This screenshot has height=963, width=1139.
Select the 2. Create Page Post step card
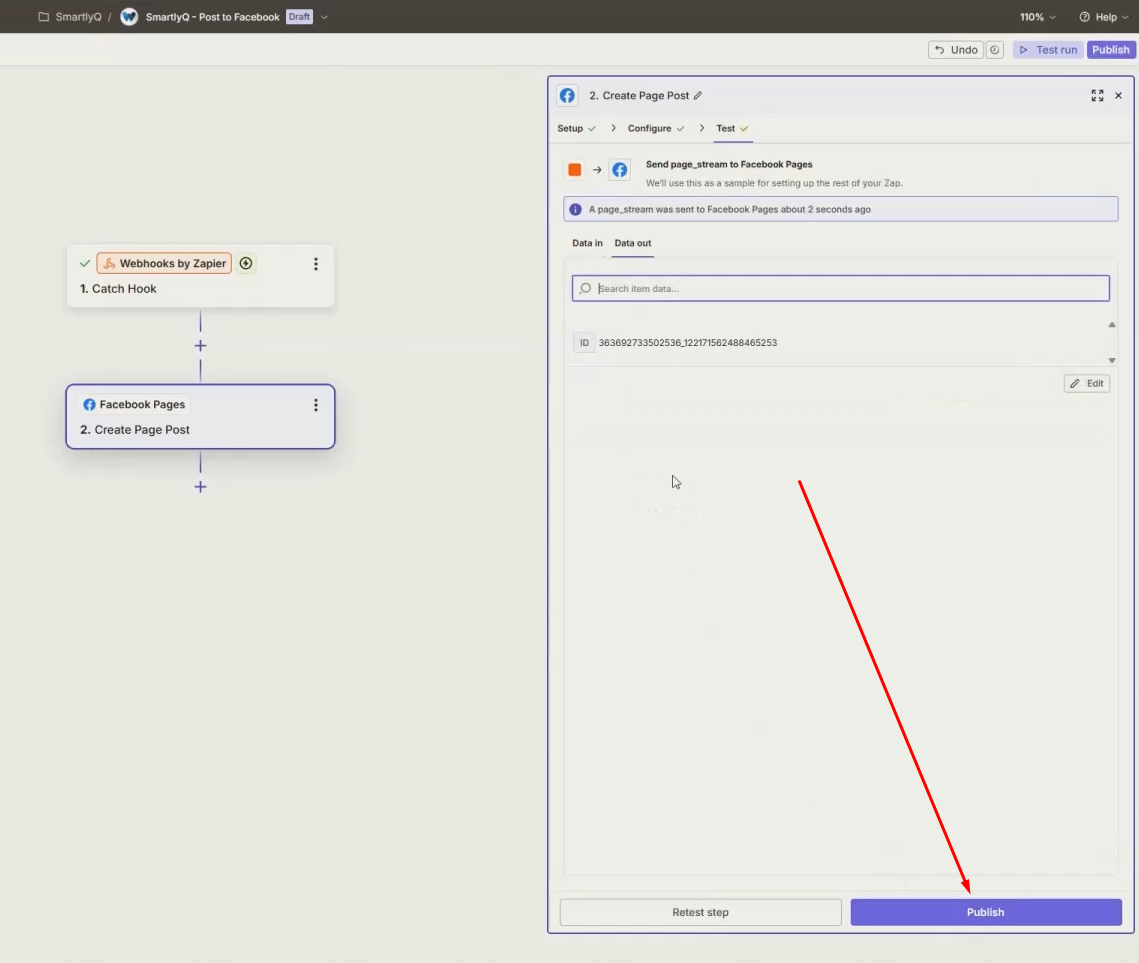pyautogui.click(x=200, y=417)
